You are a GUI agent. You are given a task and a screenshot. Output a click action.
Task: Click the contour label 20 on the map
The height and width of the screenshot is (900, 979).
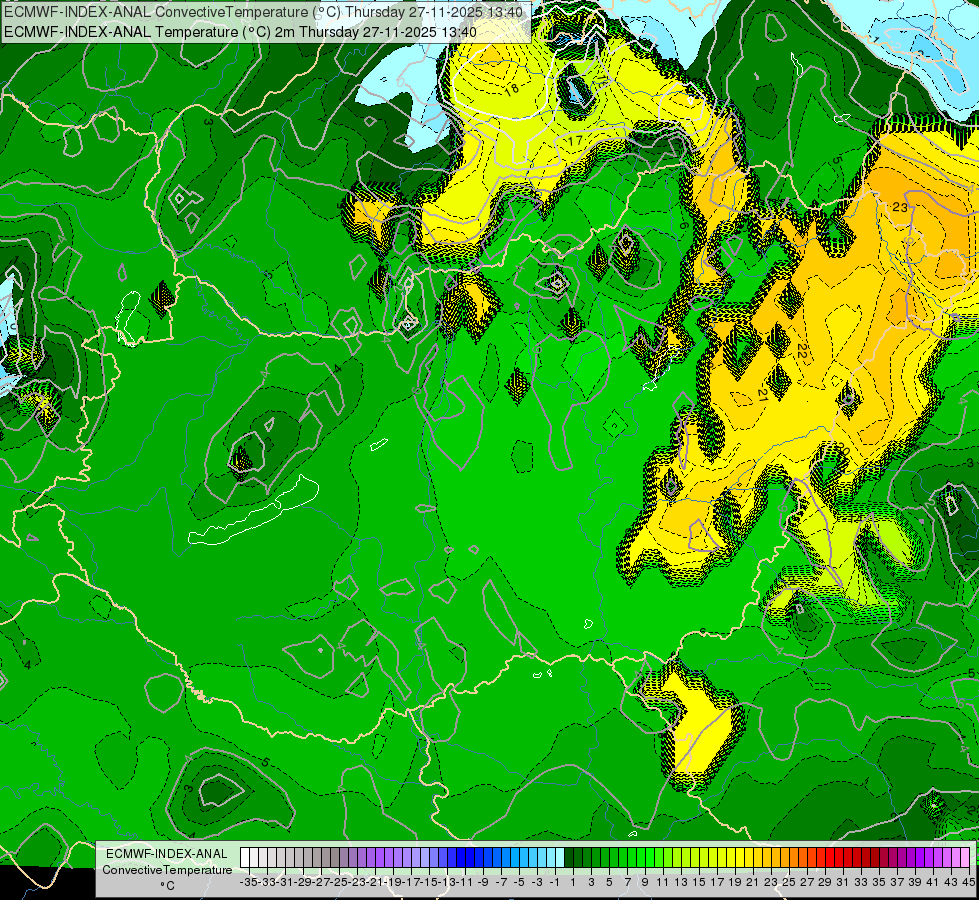(844, 449)
